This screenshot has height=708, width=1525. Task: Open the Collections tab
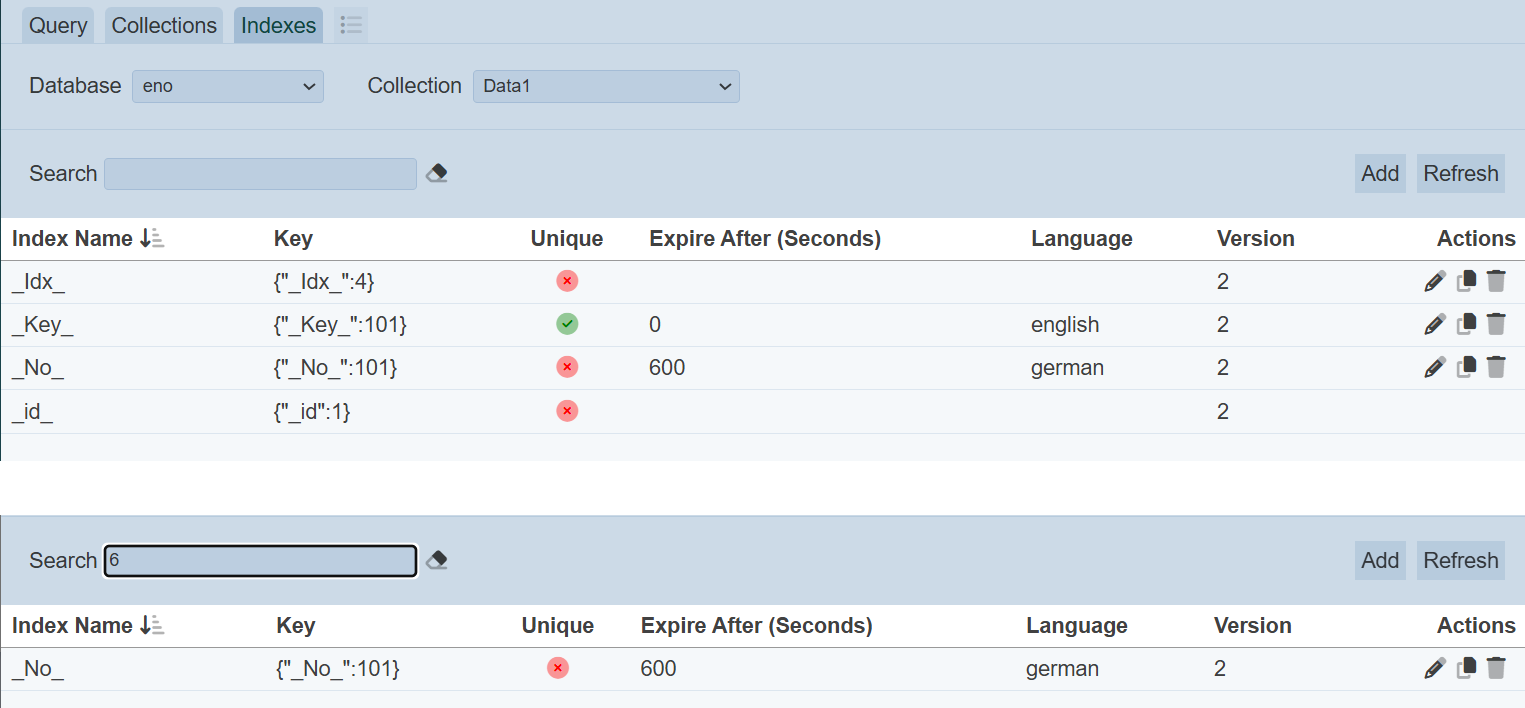[x=164, y=26]
